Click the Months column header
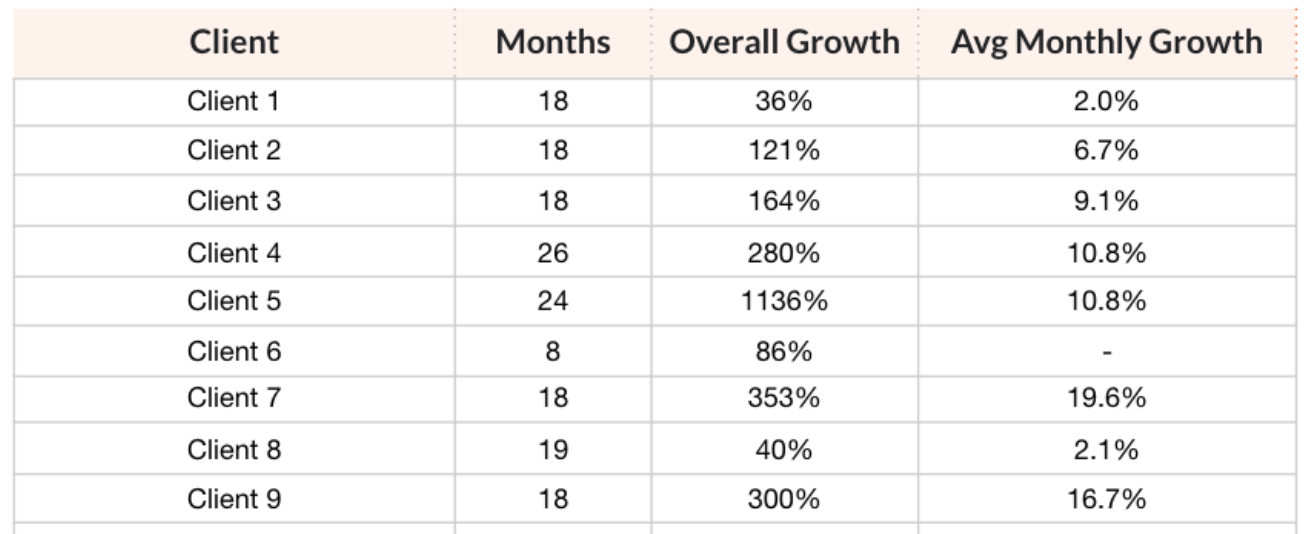The width and height of the screenshot is (1312, 534). [553, 42]
